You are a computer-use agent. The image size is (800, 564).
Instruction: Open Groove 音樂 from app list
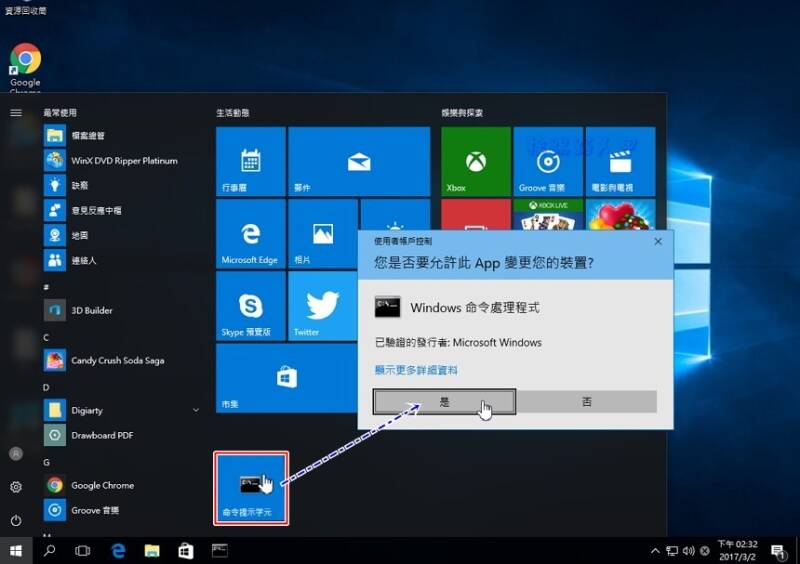click(x=122, y=510)
